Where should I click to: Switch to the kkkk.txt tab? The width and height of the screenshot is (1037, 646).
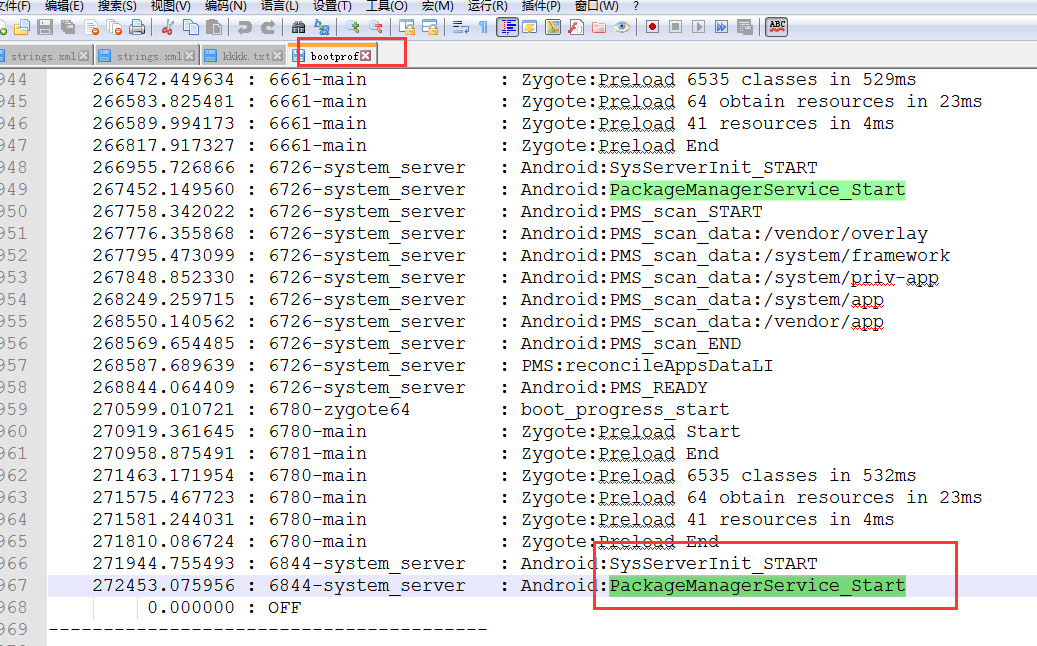[245, 56]
